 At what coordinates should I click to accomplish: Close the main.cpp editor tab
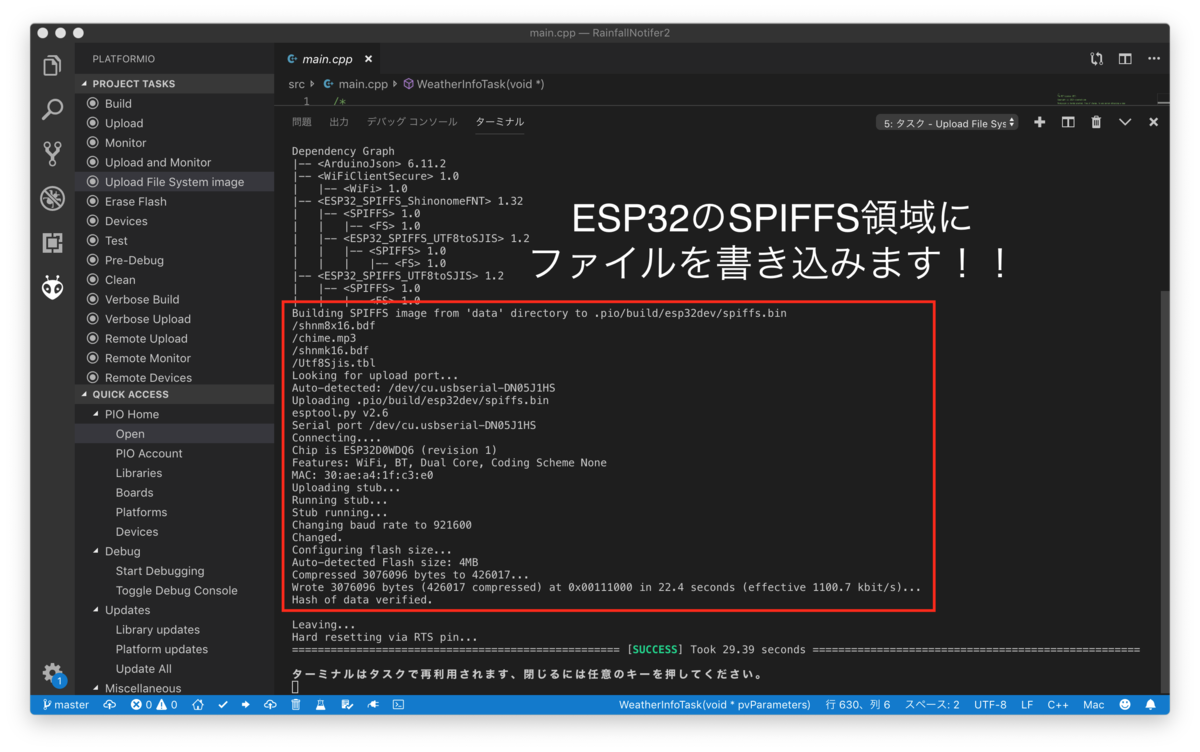click(368, 59)
